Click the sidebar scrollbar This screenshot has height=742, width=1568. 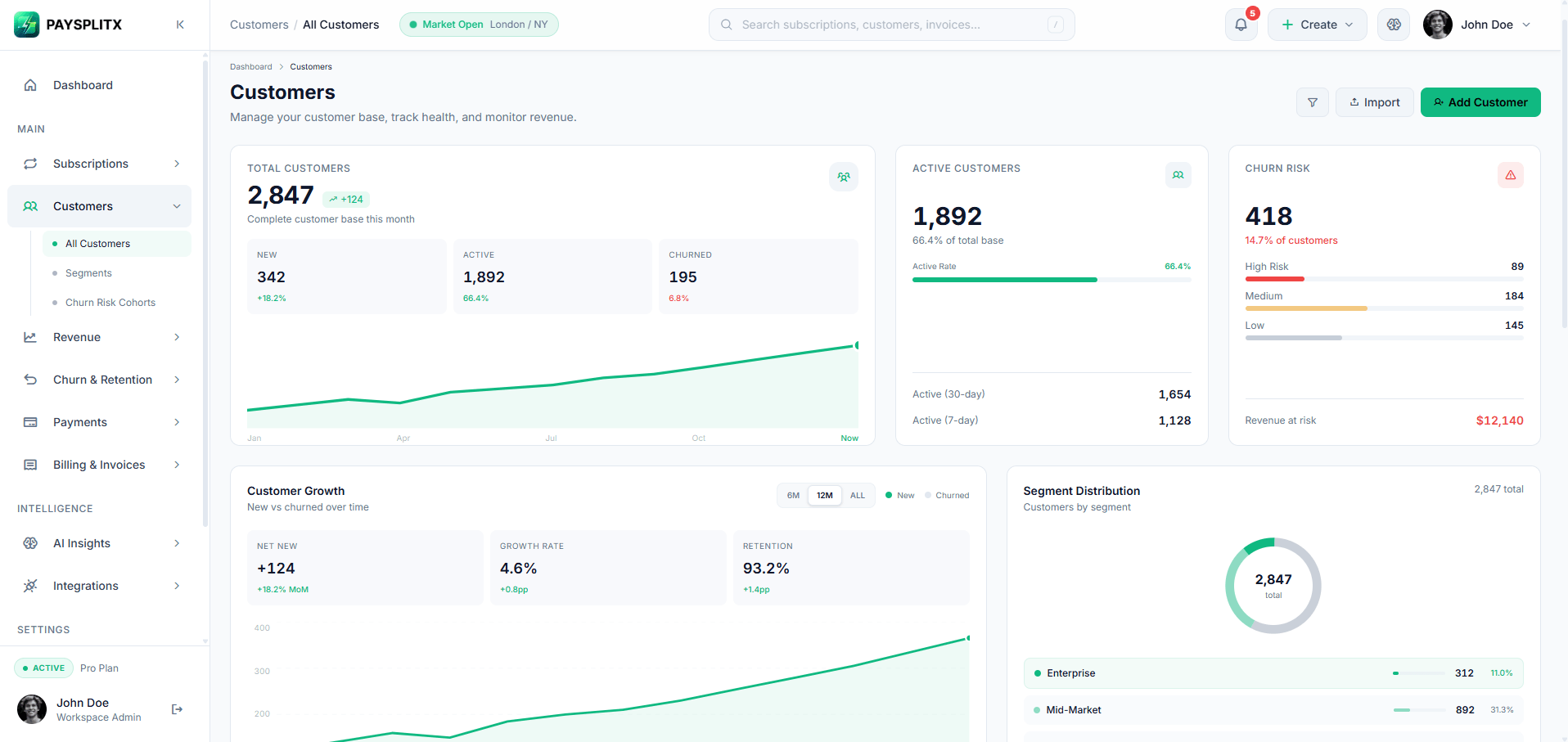(x=205, y=295)
